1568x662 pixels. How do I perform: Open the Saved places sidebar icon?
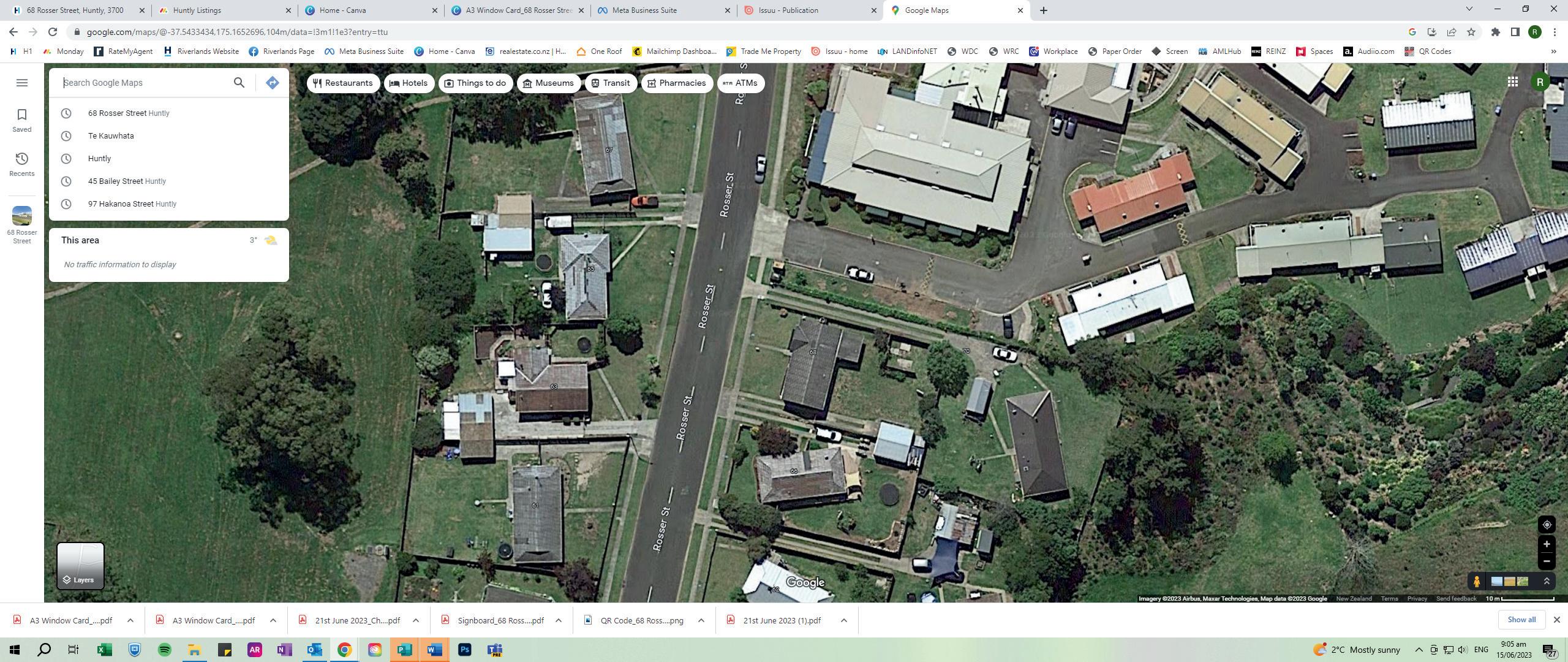pos(22,120)
